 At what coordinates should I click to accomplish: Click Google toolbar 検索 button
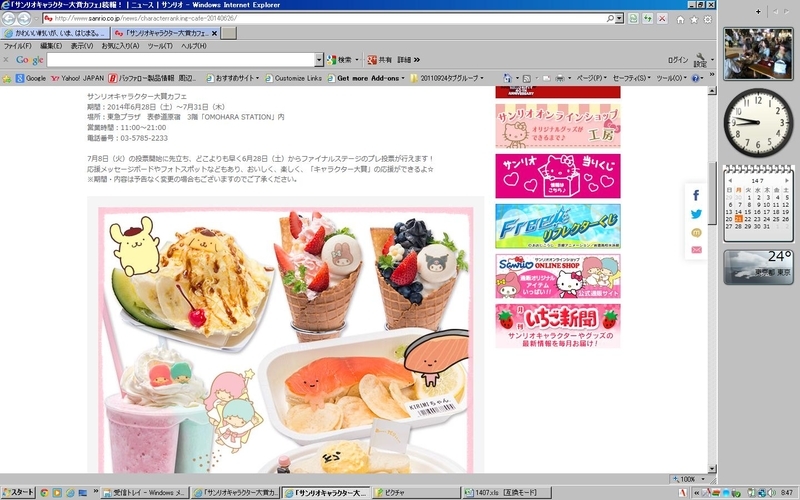pyautogui.click(x=340, y=60)
